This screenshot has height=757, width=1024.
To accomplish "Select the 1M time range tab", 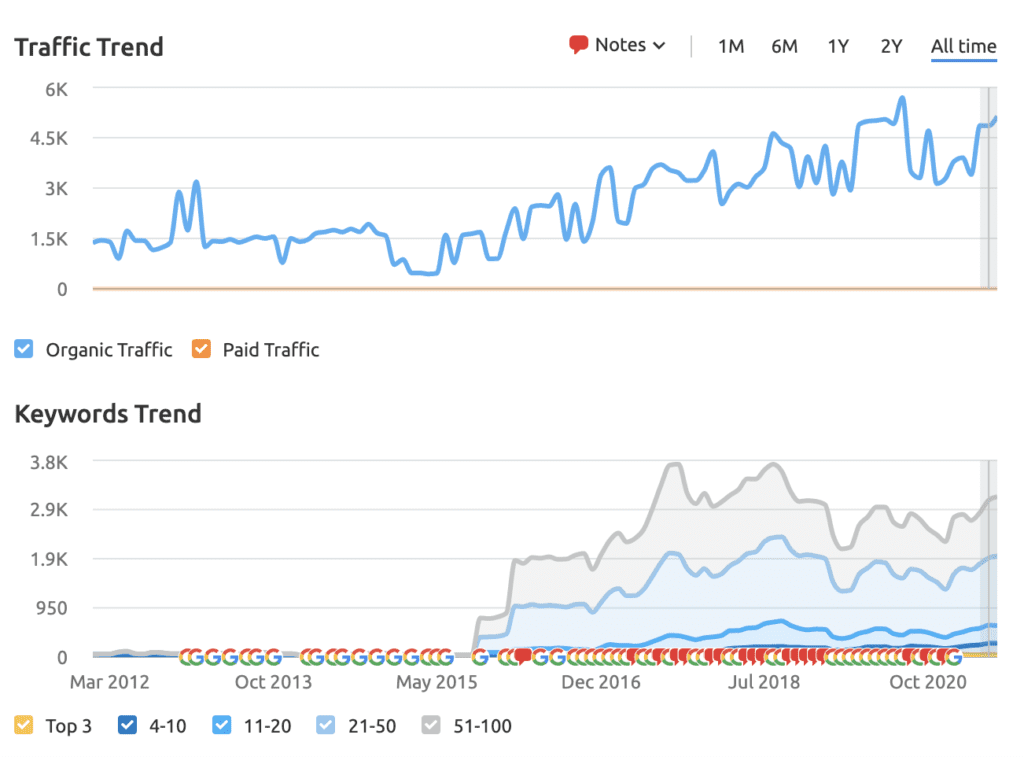I will (x=731, y=46).
